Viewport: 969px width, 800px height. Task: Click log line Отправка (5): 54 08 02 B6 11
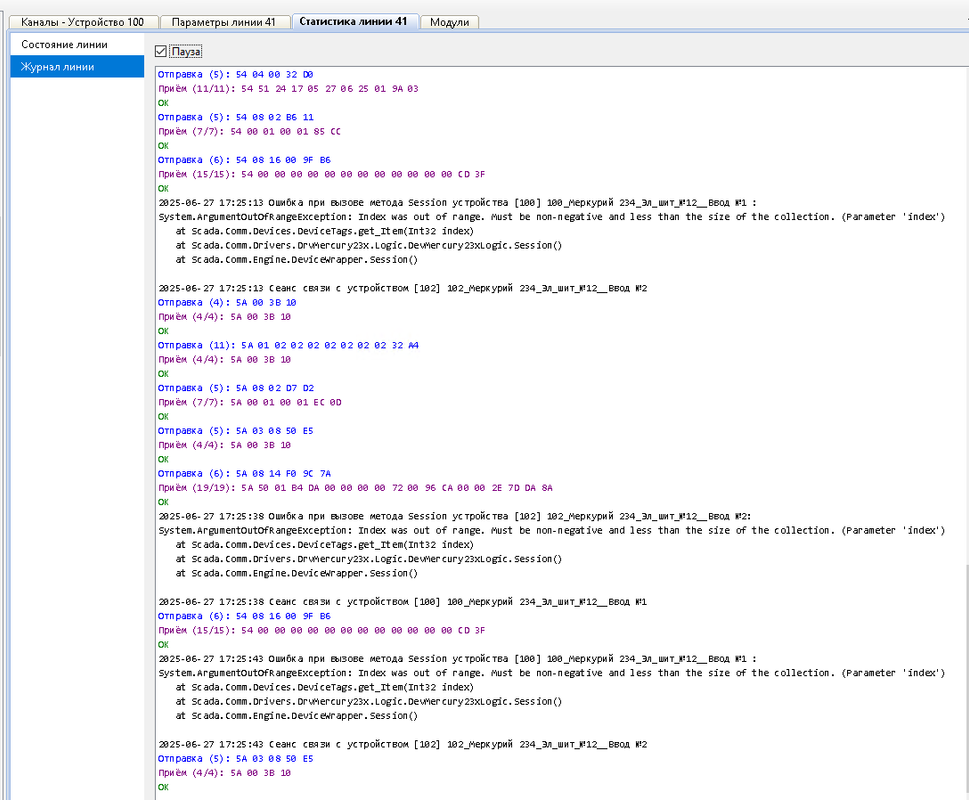coord(235,117)
